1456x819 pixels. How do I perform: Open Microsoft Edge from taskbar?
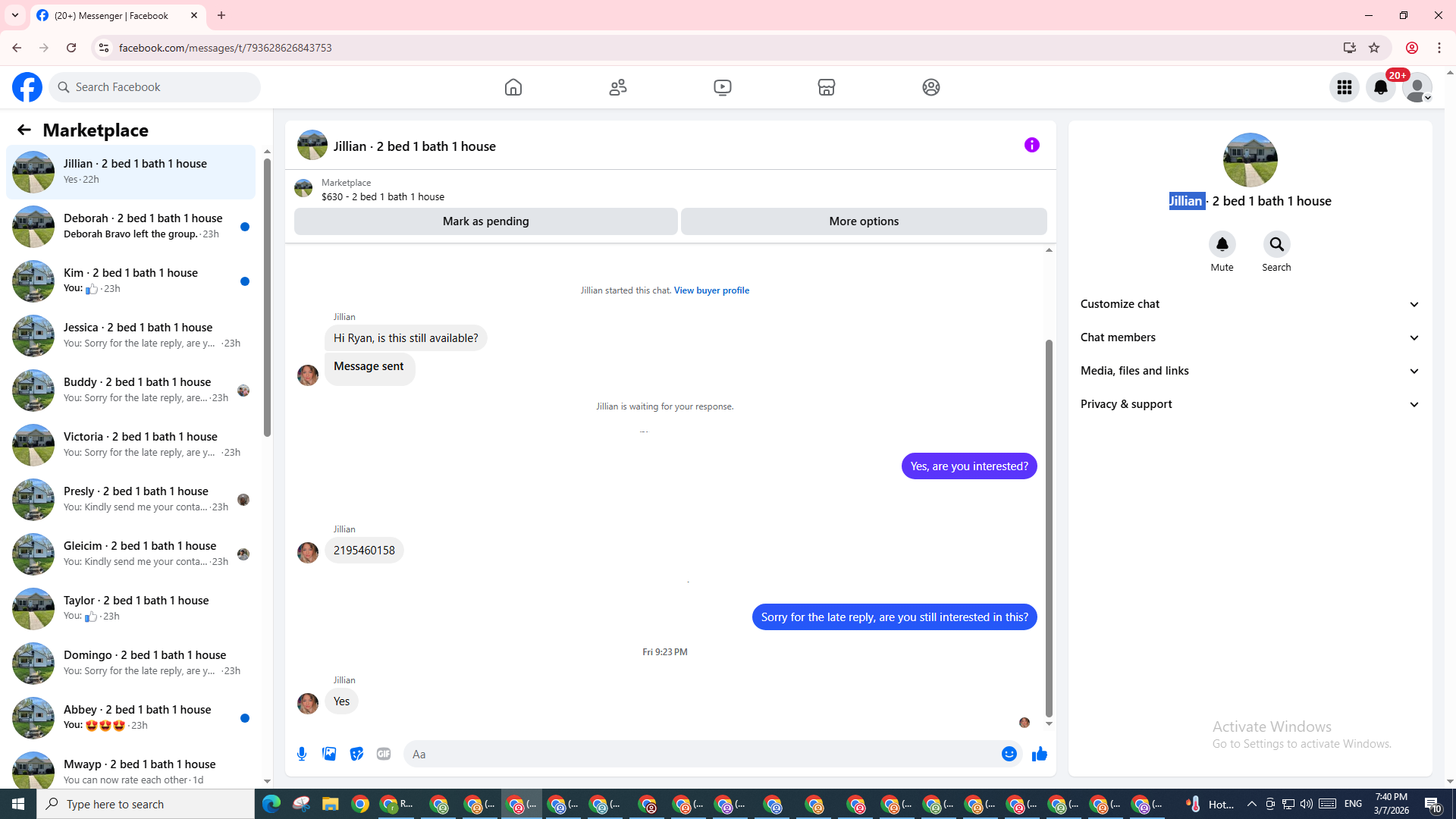[x=271, y=804]
